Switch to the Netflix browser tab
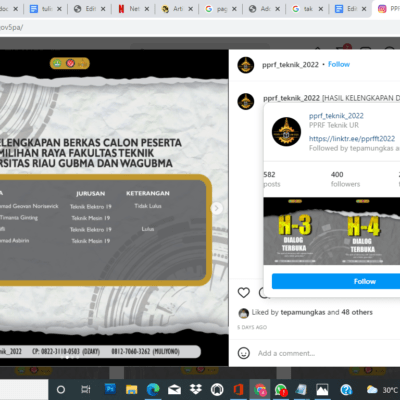This screenshot has width=400, height=400. (129, 9)
